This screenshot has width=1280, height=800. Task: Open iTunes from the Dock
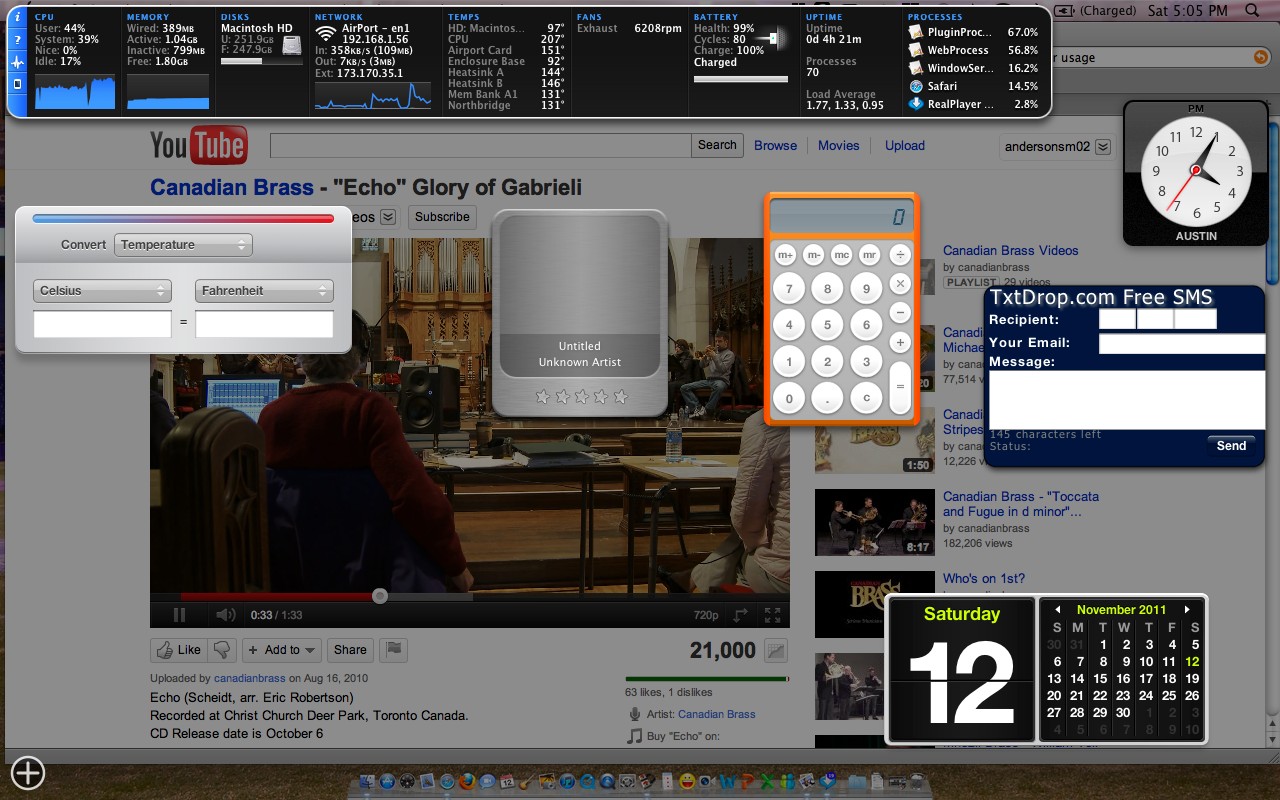click(567, 781)
